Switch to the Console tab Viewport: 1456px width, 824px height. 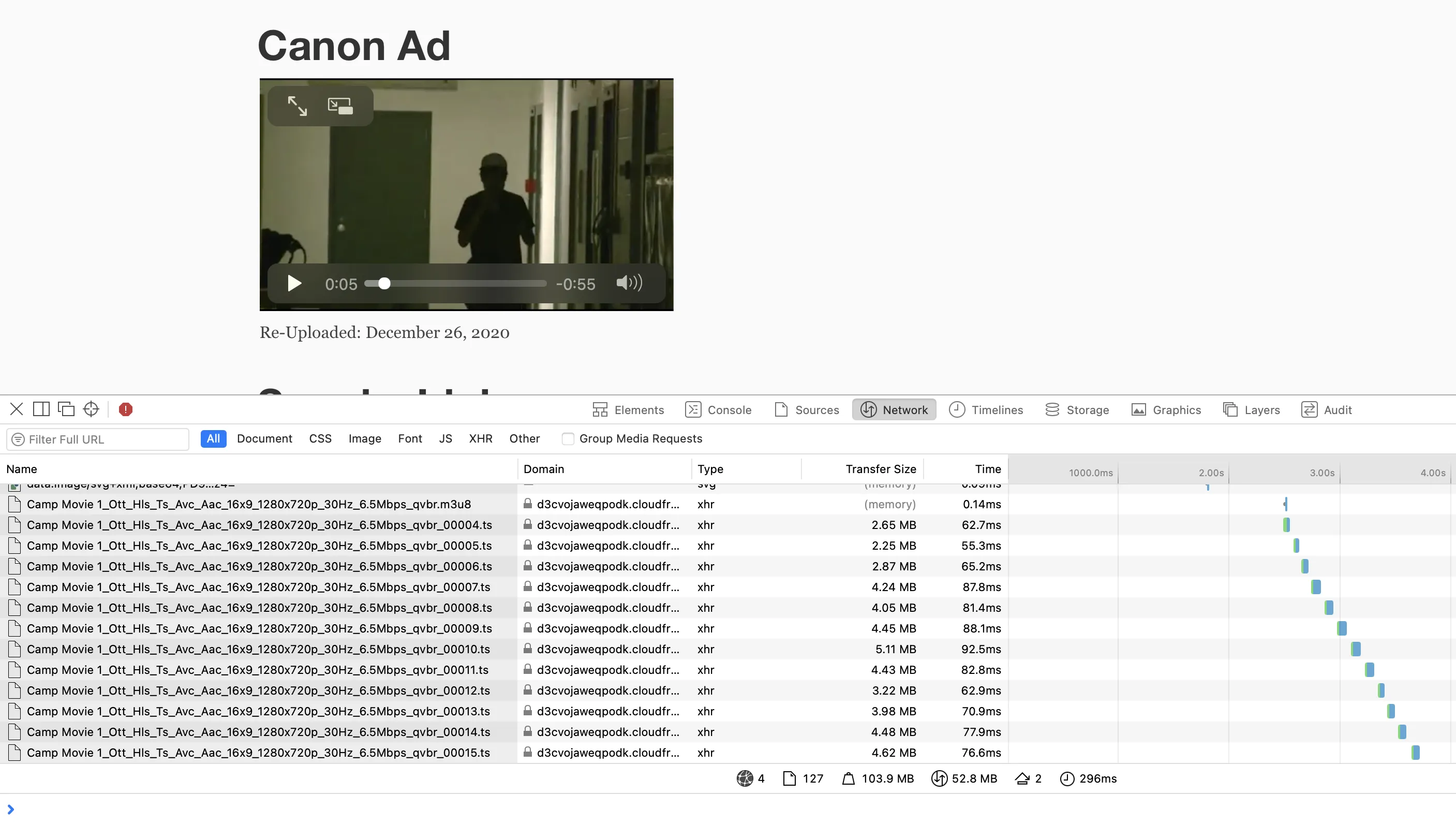pos(718,410)
